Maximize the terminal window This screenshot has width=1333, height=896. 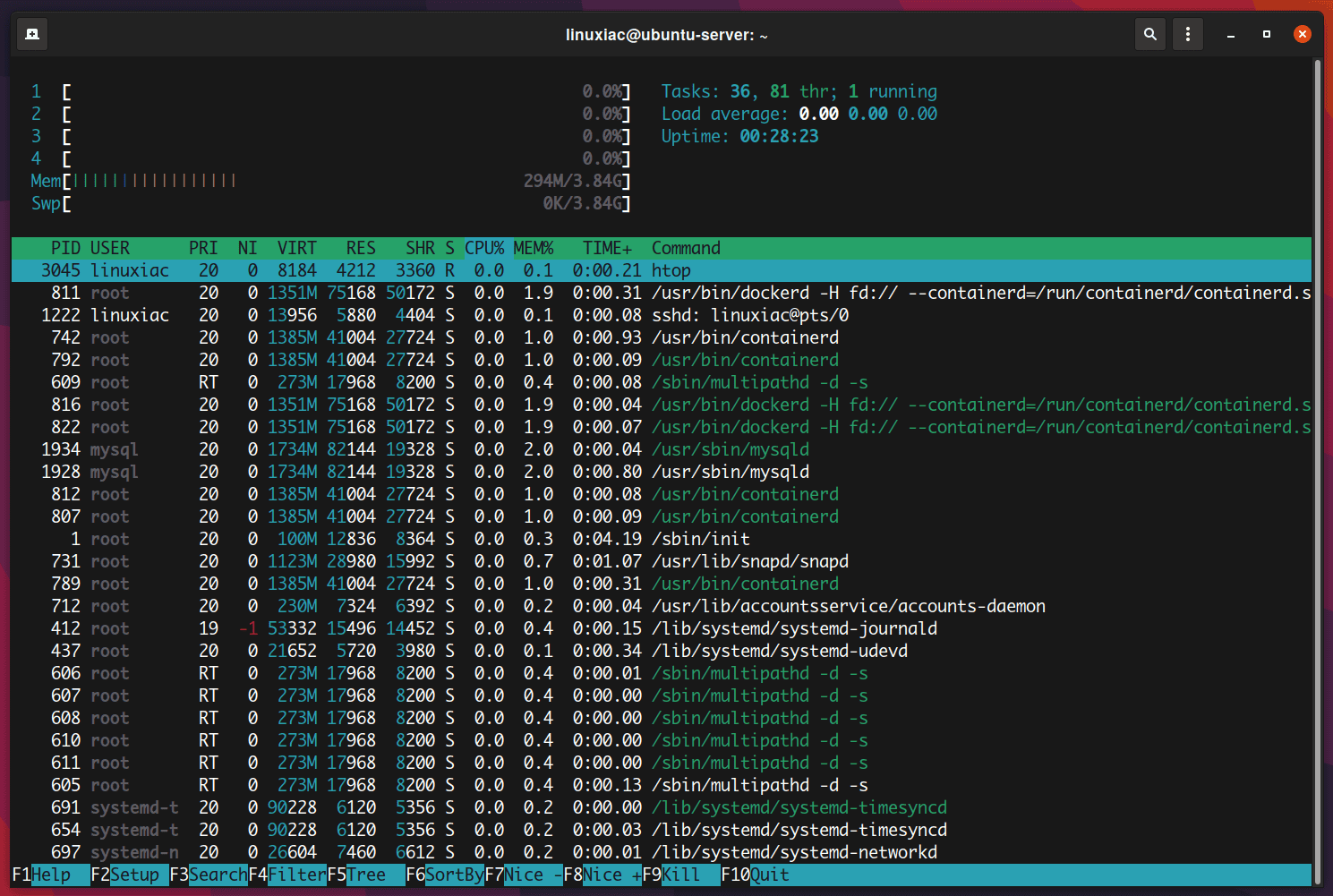[x=1267, y=34]
